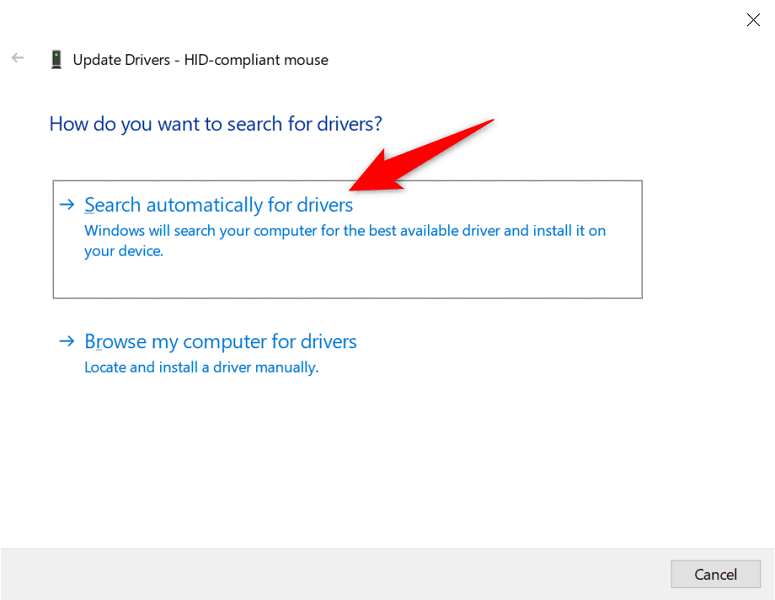Click the device icon beside Update Drivers title
775x600 pixels.
point(56,59)
